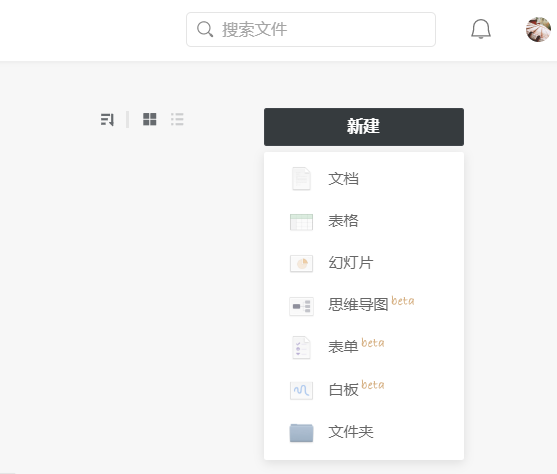
Task: Switch to list view
Action: click(x=177, y=119)
